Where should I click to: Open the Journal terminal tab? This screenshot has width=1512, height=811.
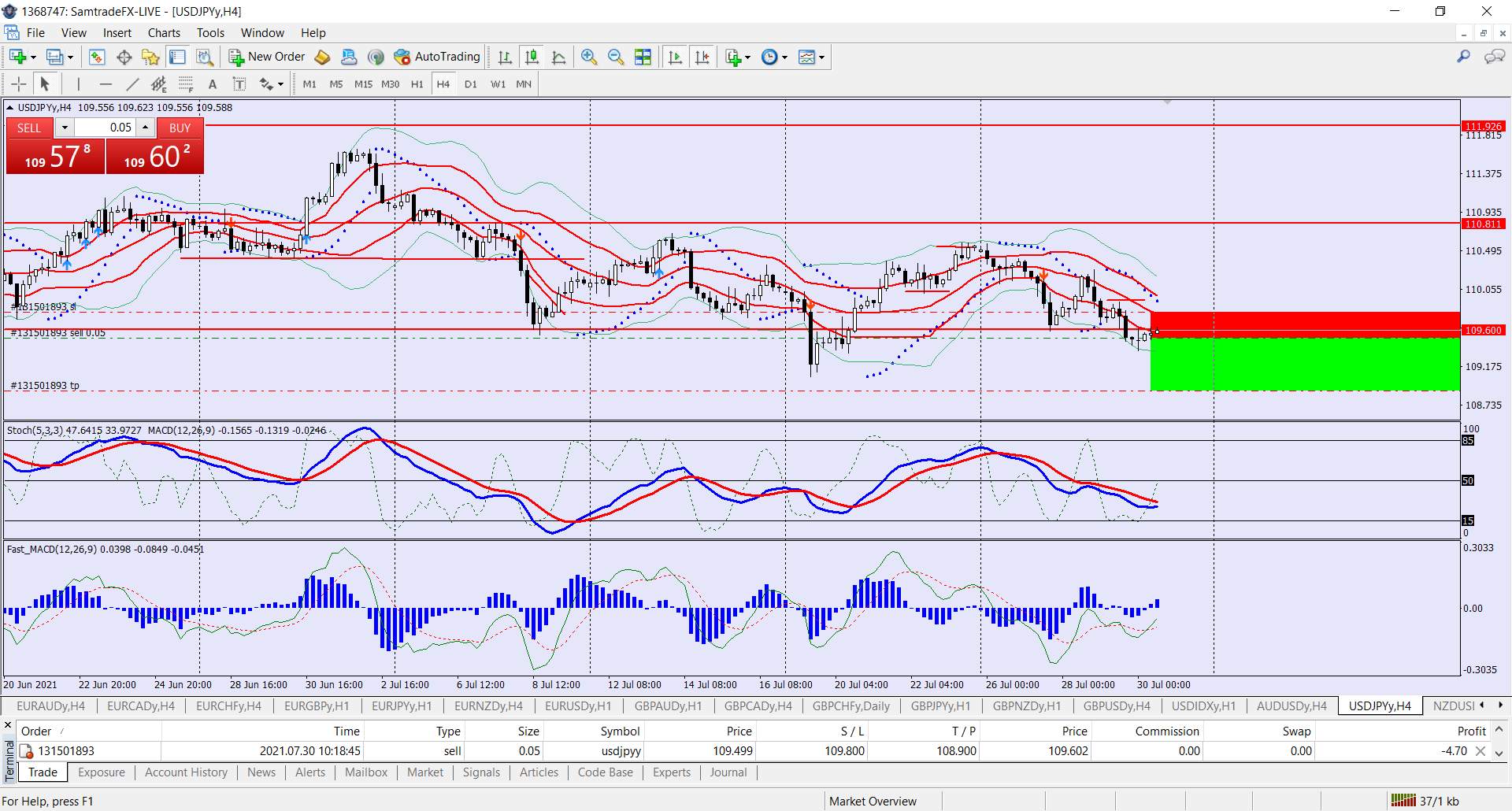pyautogui.click(x=728, y=772)
